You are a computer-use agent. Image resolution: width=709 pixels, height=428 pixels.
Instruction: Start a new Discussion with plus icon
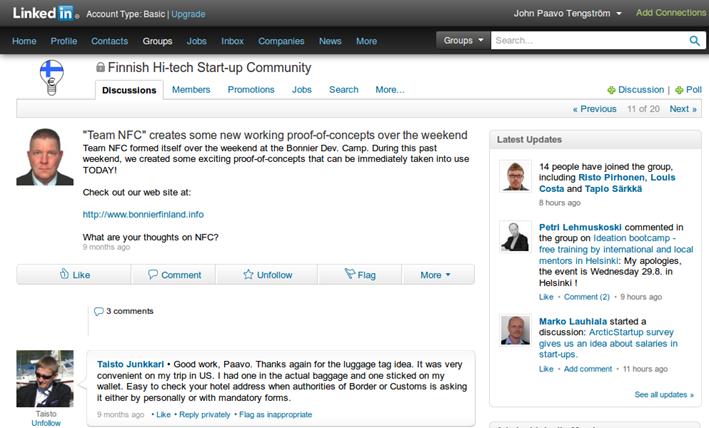635,89
